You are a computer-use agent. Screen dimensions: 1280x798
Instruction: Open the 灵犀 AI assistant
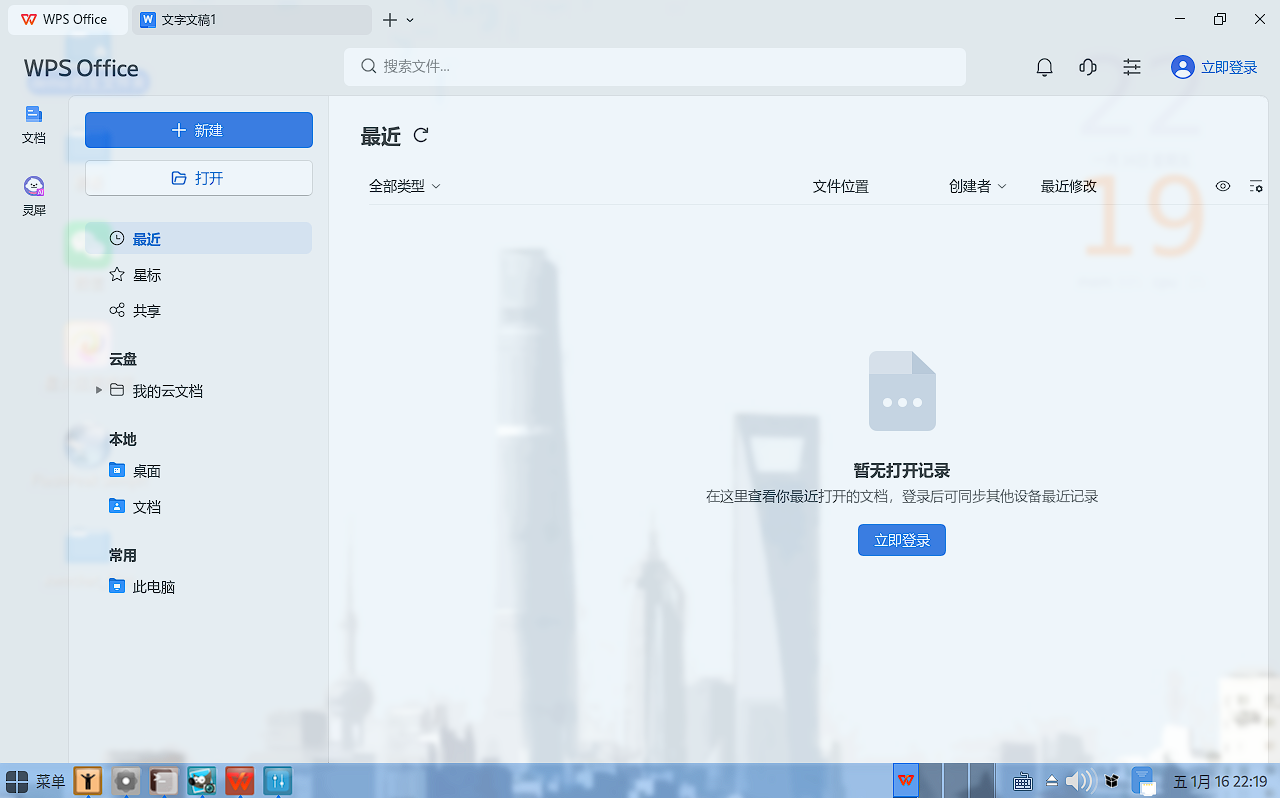(34, 196)
